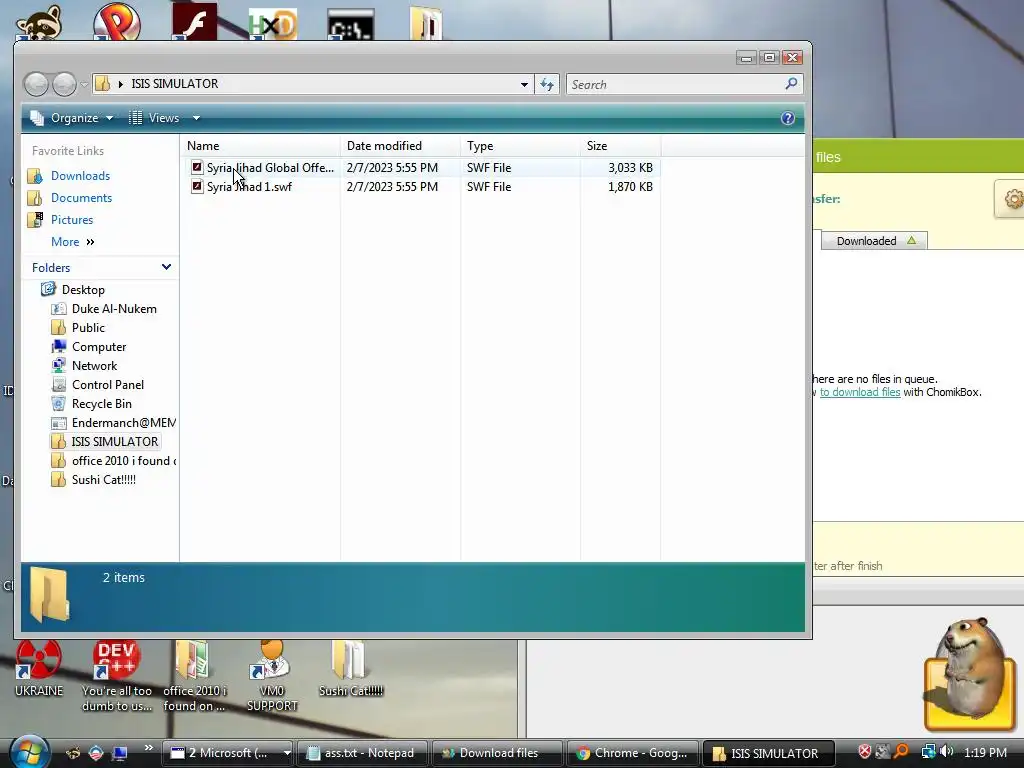Click Show Desktop quick launch icon
Image resolution: width=1024 pixels, height=768 pixels.
(x=120, y=753)
